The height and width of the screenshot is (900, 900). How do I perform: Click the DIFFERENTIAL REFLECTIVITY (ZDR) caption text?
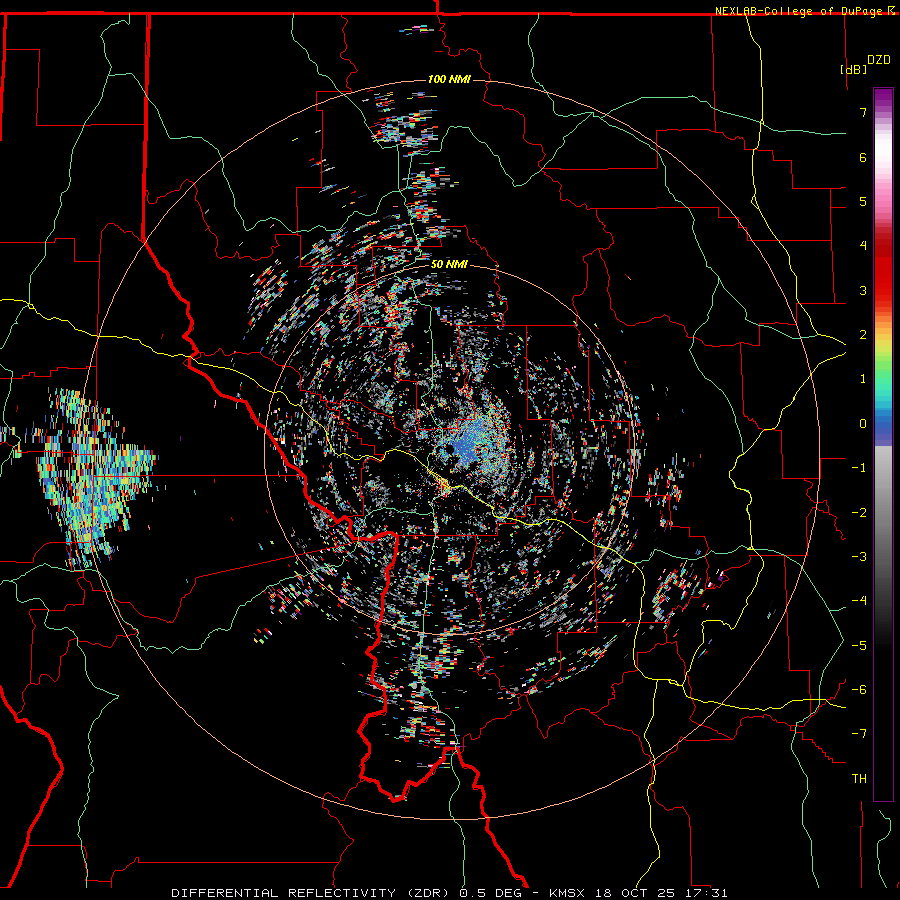pos(312,893)
